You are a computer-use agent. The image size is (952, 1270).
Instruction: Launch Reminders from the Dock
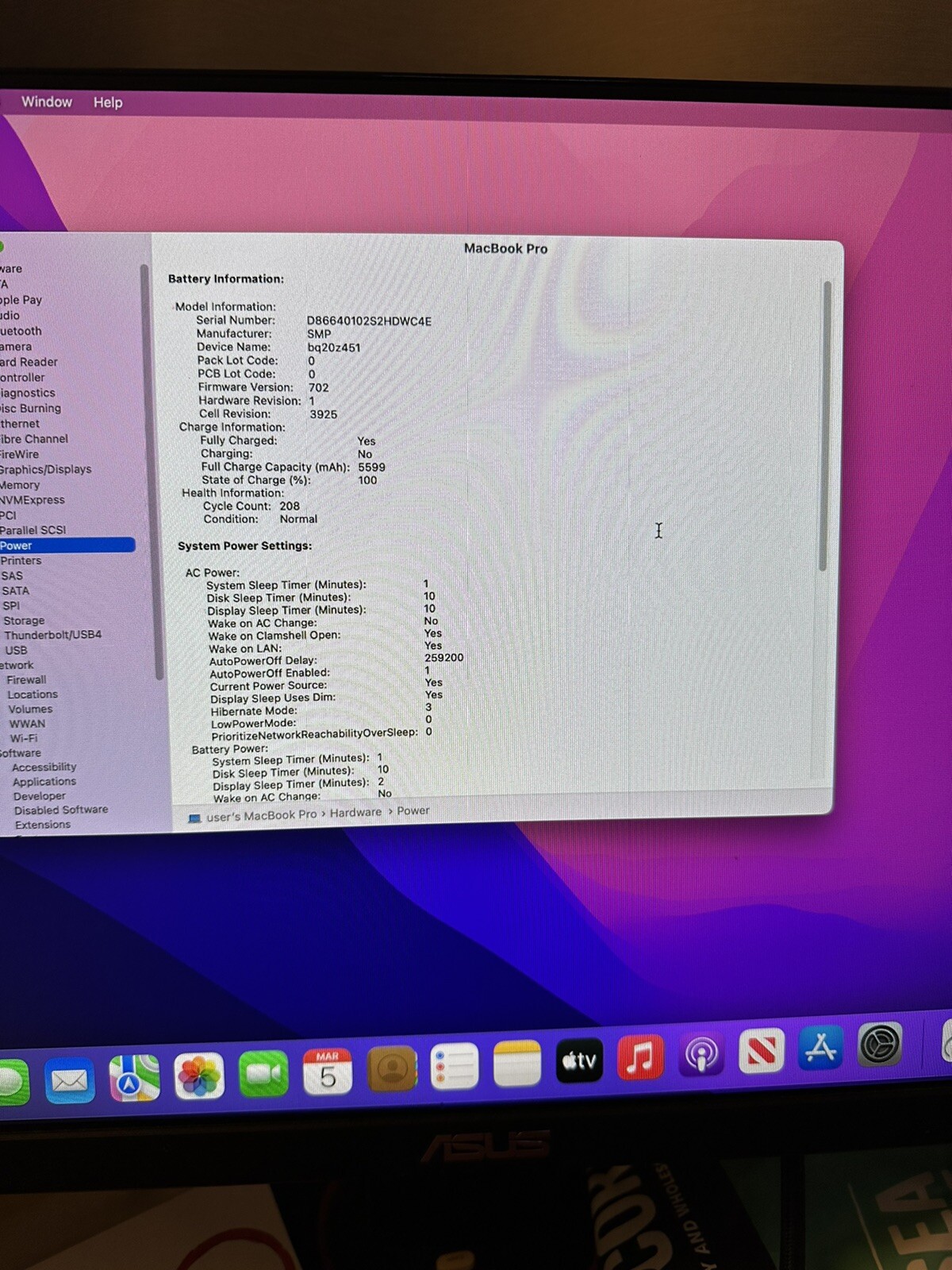tap(454, 1066)
